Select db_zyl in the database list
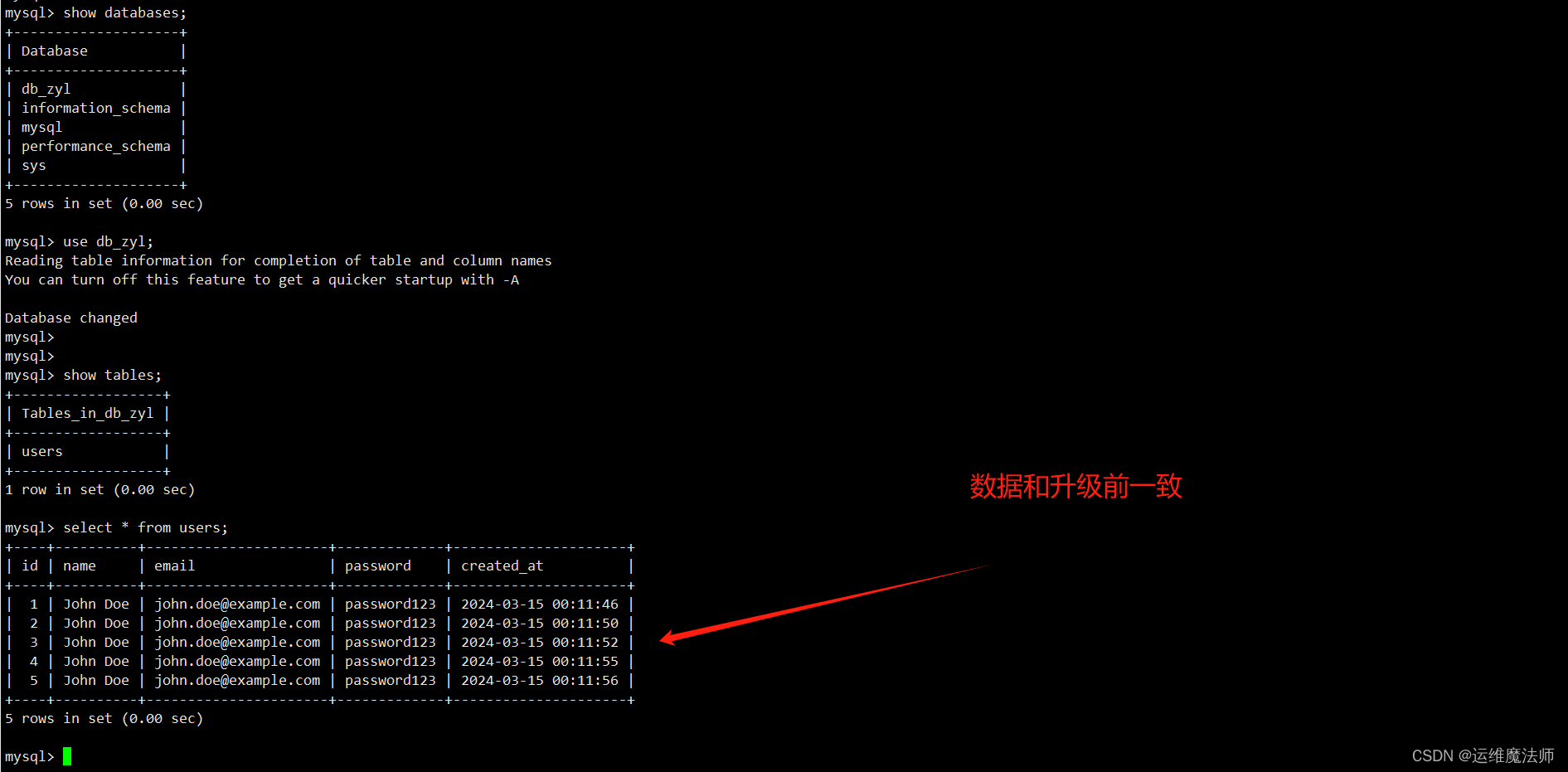Image resolution: width=1568 pixels, height=772 pixels. tap(46, 89)
